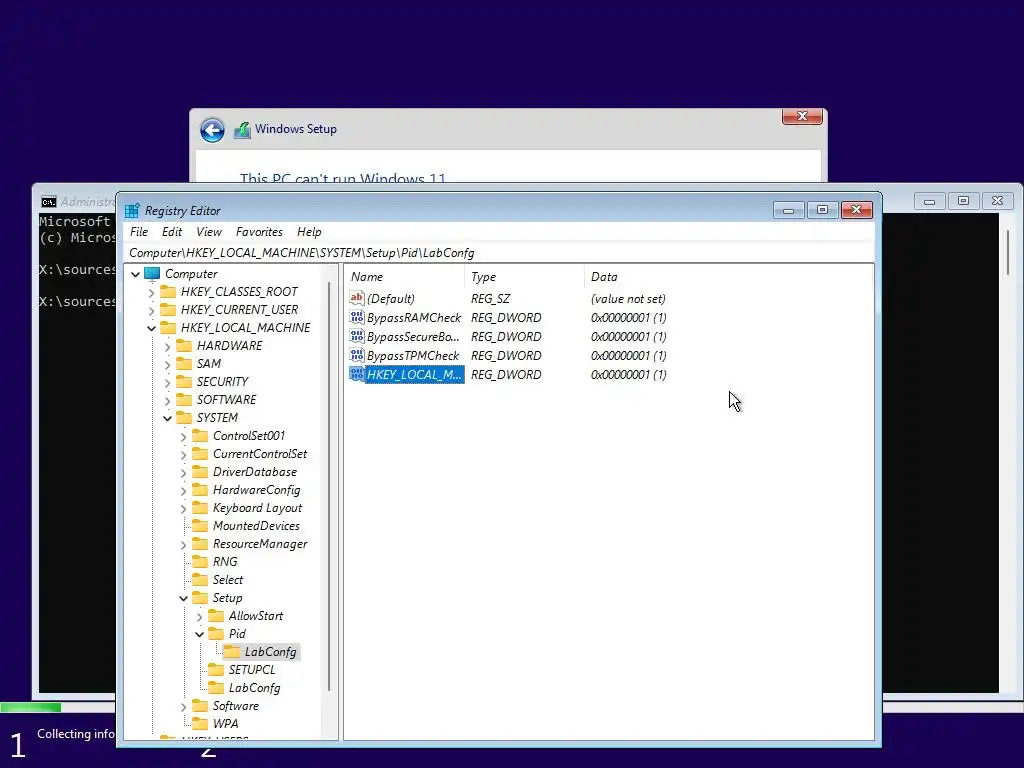Click the Command Prompt window icon
Screen dimensions: 1024x768
(49, 202)
